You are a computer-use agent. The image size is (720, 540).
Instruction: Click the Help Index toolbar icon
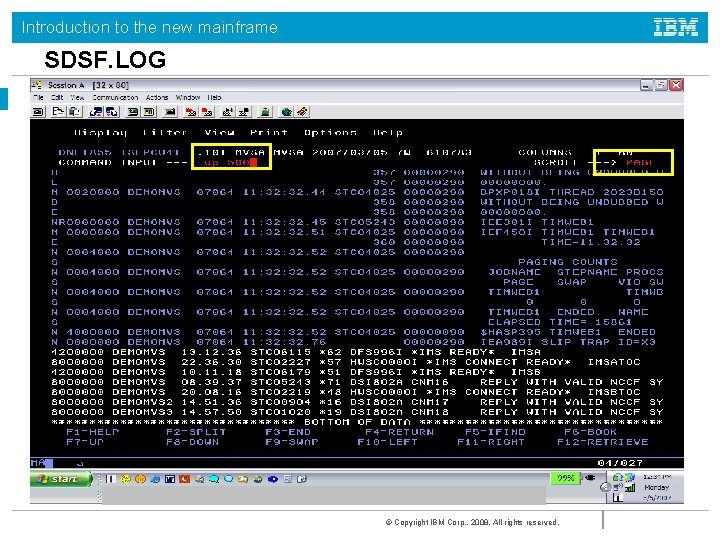coord(303,112)
